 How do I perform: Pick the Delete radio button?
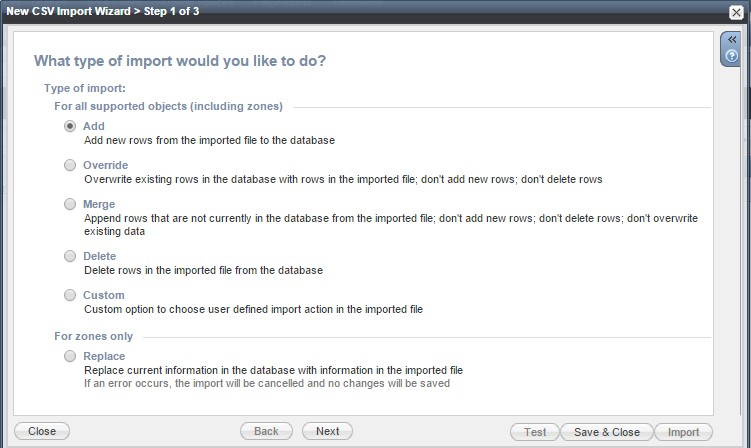[x=70, y=256]
